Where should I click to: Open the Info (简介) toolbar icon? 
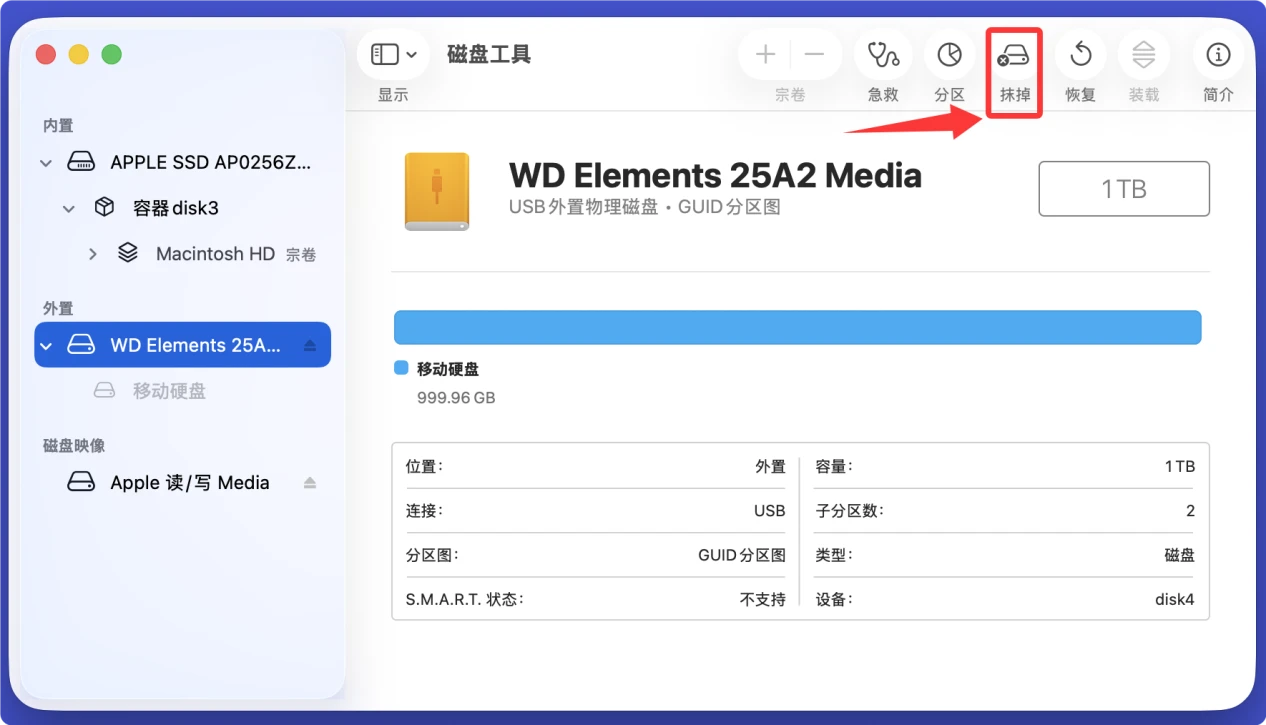1218,54
